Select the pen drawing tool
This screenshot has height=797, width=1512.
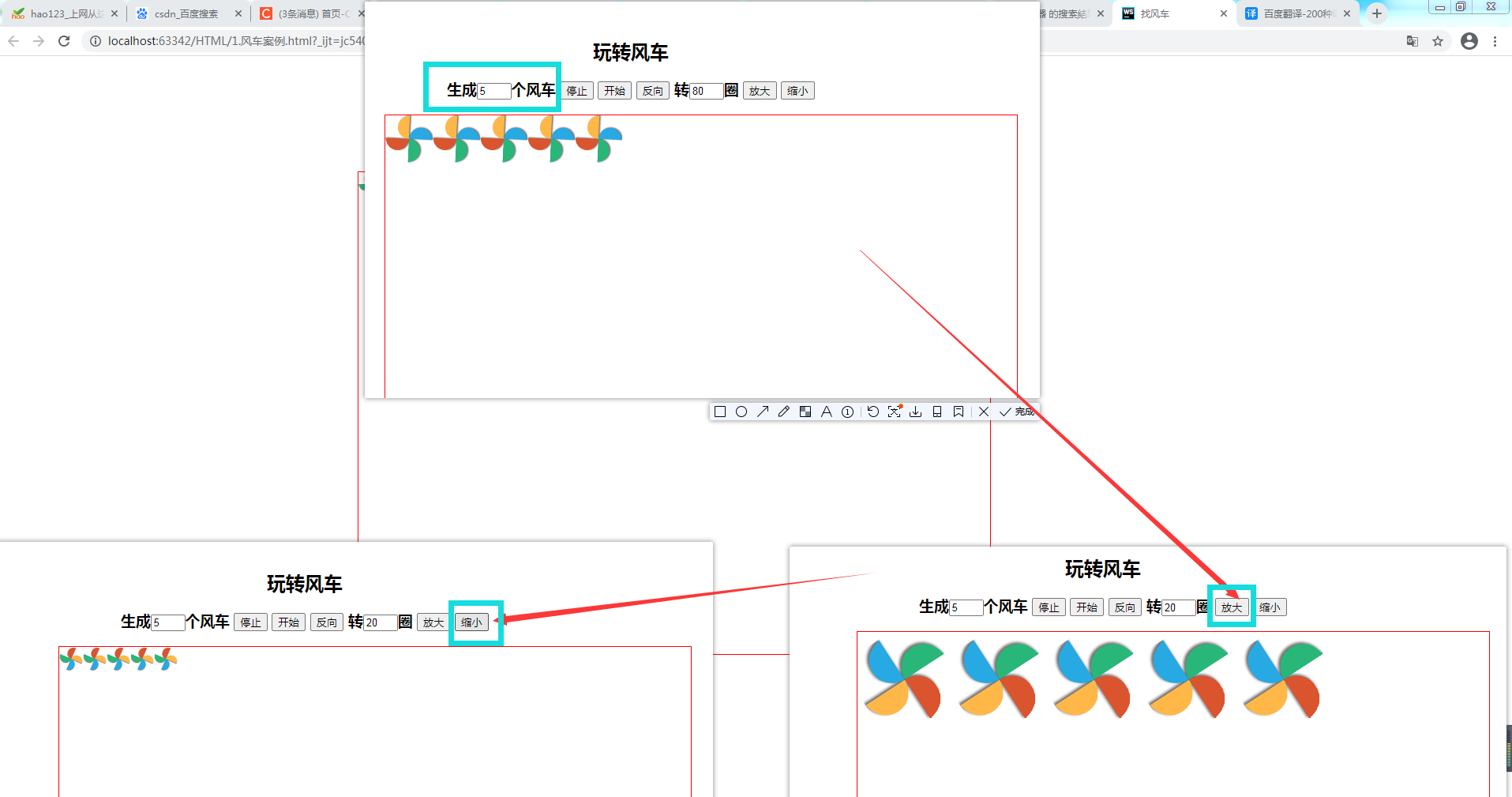[783, 411]
